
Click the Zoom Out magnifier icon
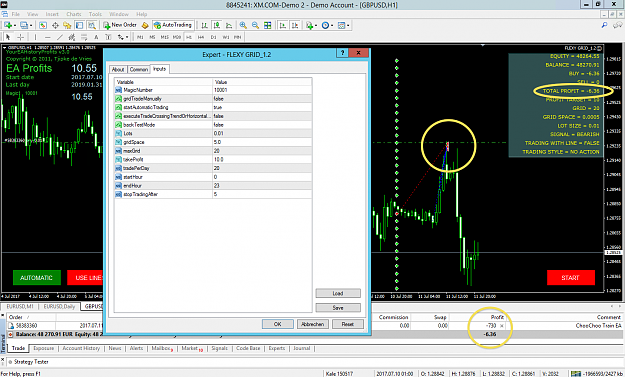click(255, 25)
